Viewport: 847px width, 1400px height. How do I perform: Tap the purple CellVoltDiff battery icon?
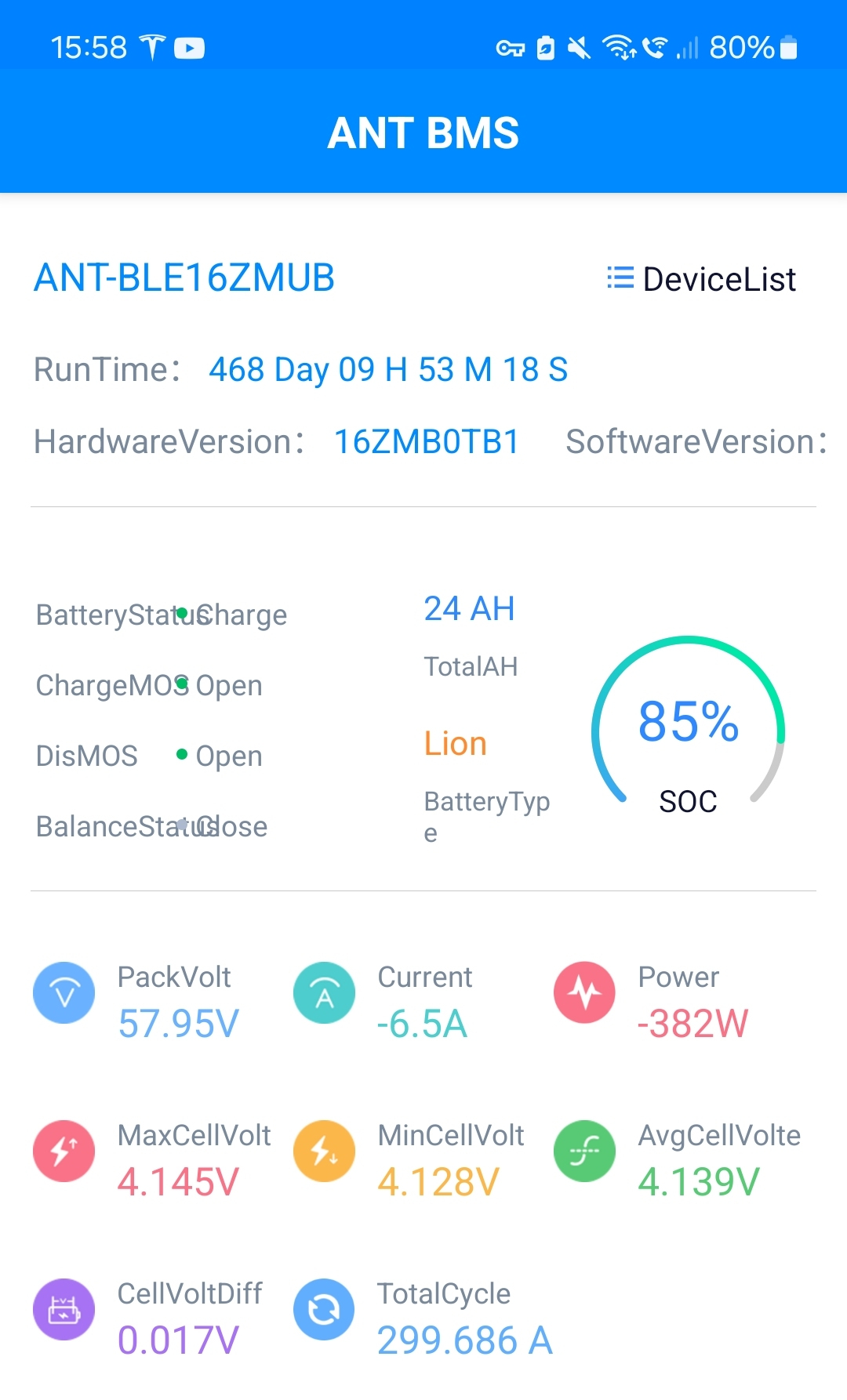point(64,1309)
